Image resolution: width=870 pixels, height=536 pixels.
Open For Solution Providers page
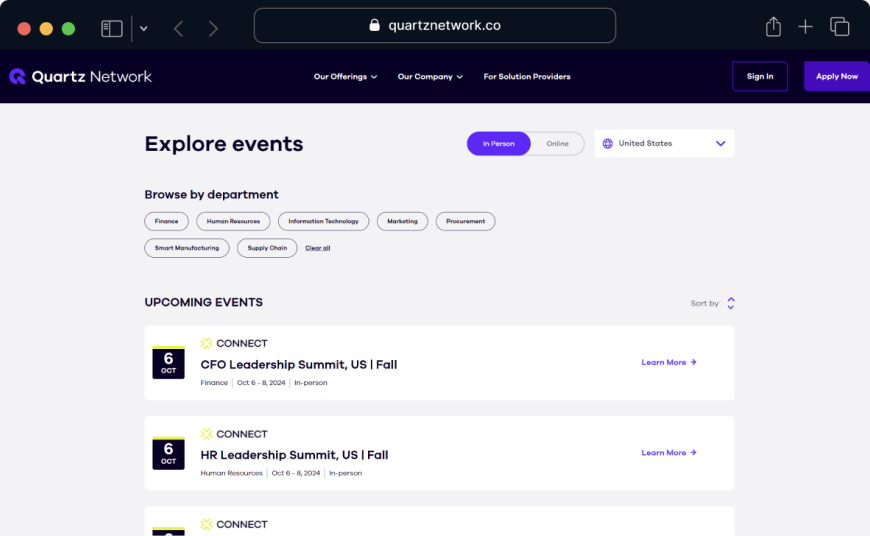click(527, 77)
